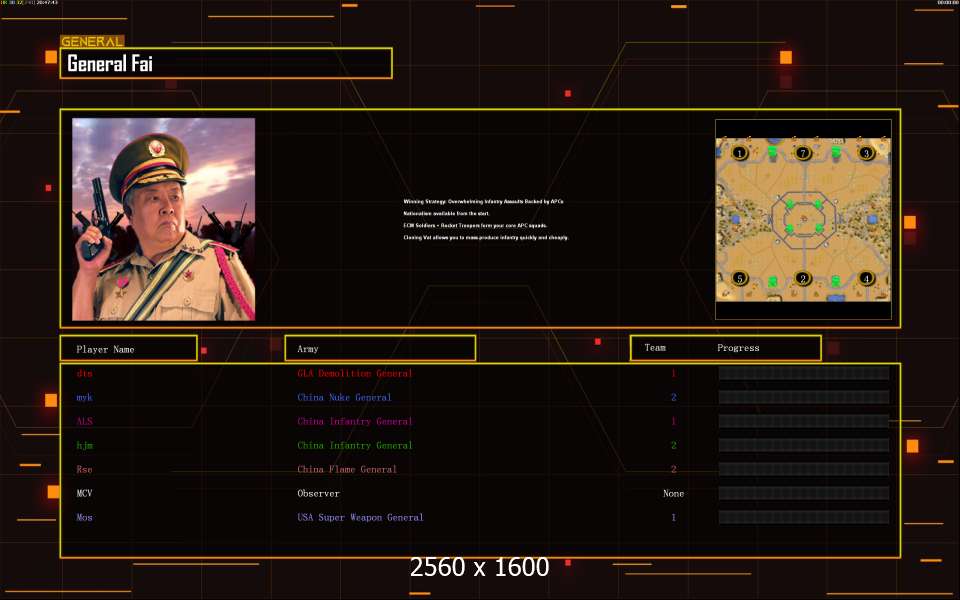The image size is (960, 600).
Task: Click the red player name in the top row
Action: coord(84,373)
